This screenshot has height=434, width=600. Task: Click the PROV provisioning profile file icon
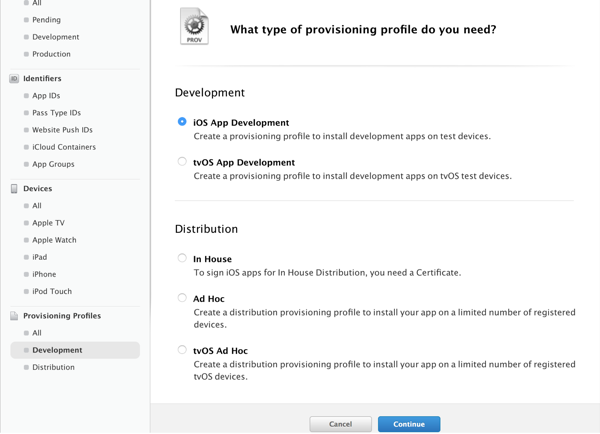point(194,27)
